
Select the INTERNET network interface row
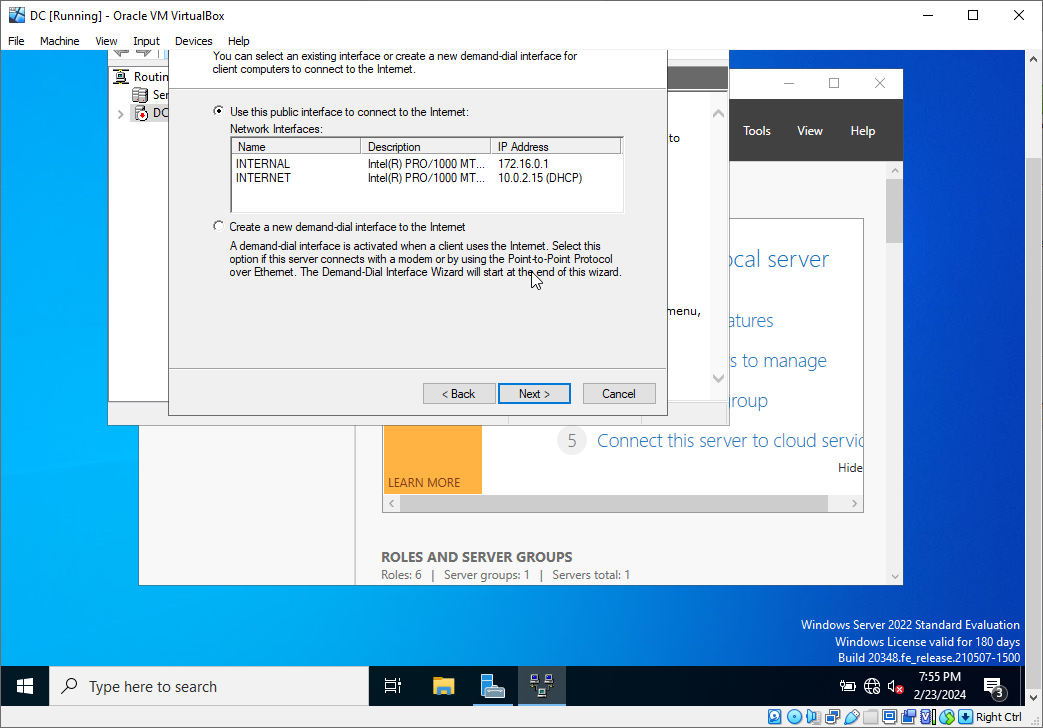coord(427,178)
